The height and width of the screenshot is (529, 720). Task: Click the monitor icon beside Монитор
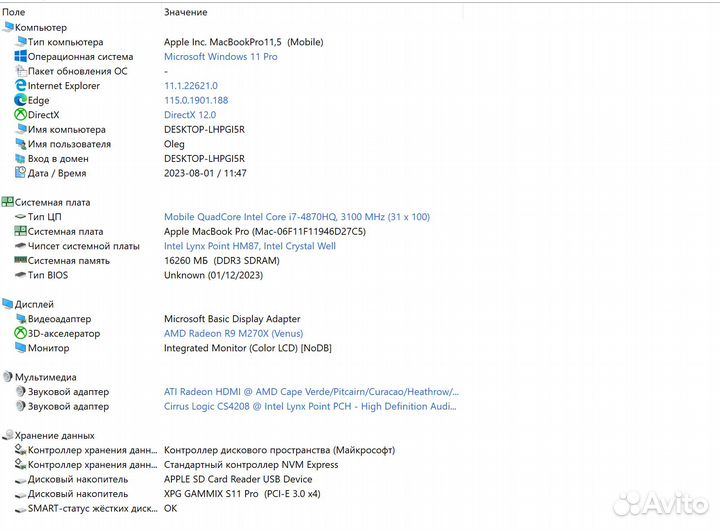tap(20, 348)
